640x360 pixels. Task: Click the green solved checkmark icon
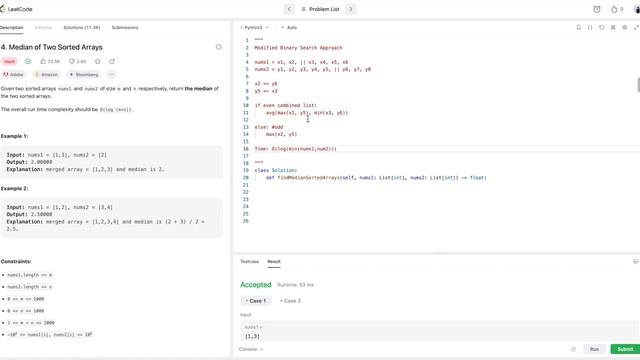tap(28, 62)
